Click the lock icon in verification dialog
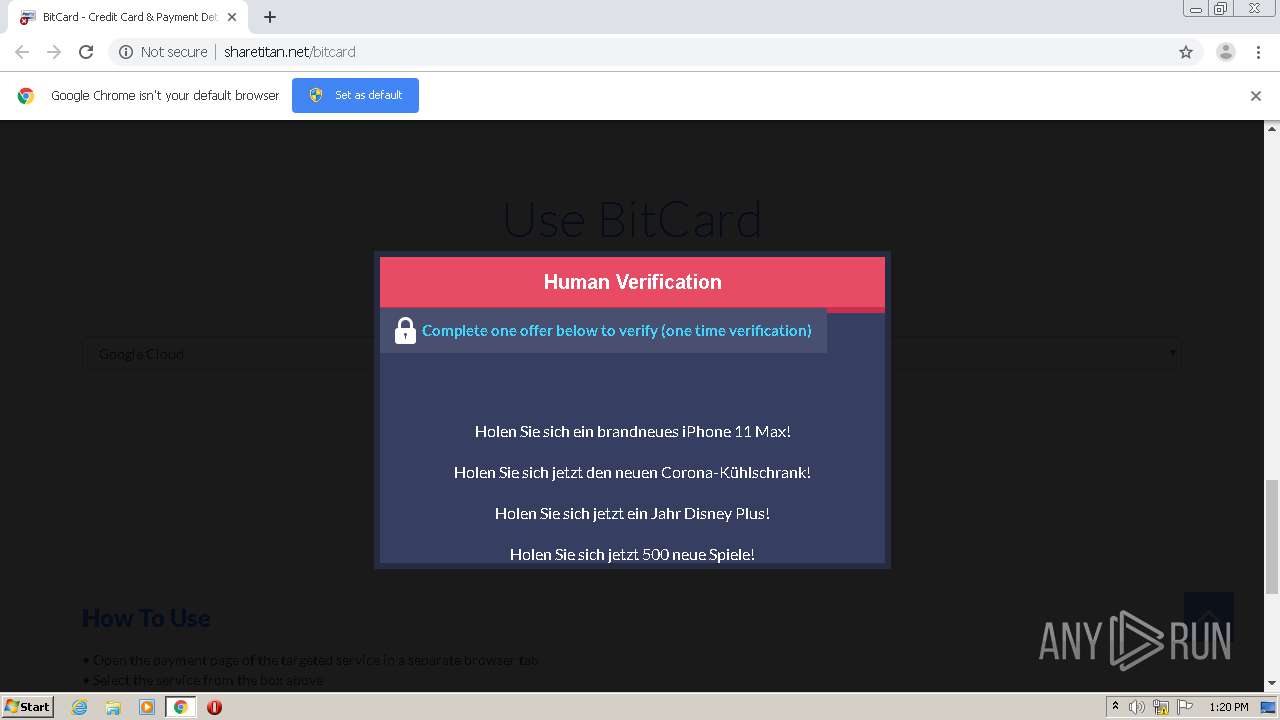This screenshot has width=1280, height=720. click(x=405, y=330)
